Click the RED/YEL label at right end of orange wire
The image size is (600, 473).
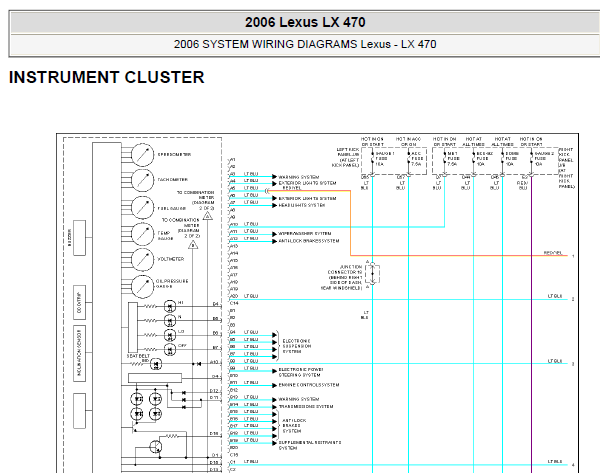[553, 253]
